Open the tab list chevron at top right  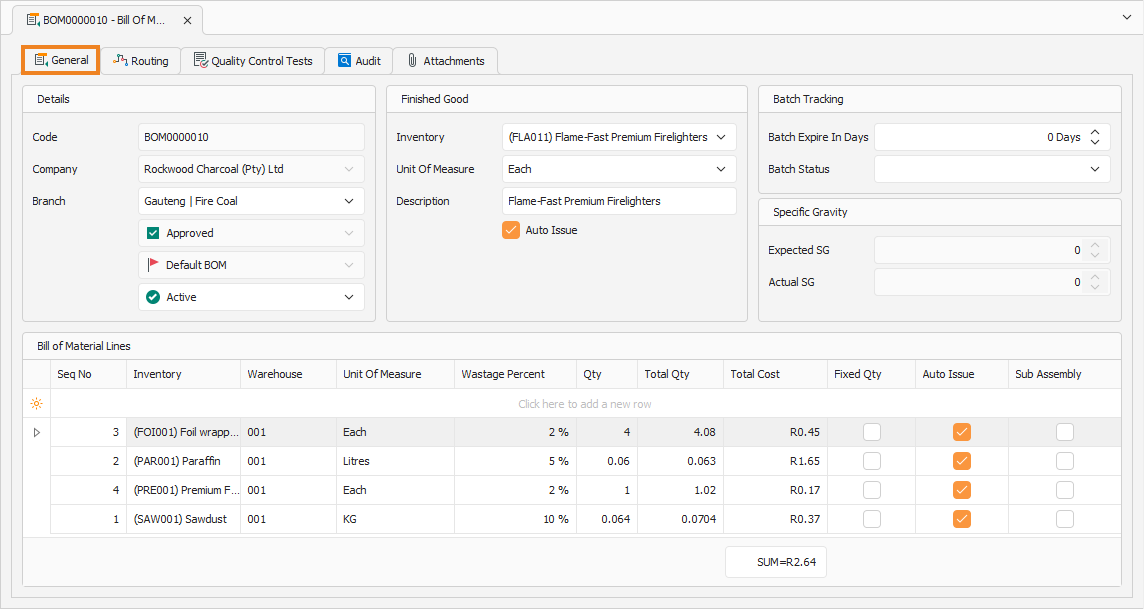(1126, 17)
